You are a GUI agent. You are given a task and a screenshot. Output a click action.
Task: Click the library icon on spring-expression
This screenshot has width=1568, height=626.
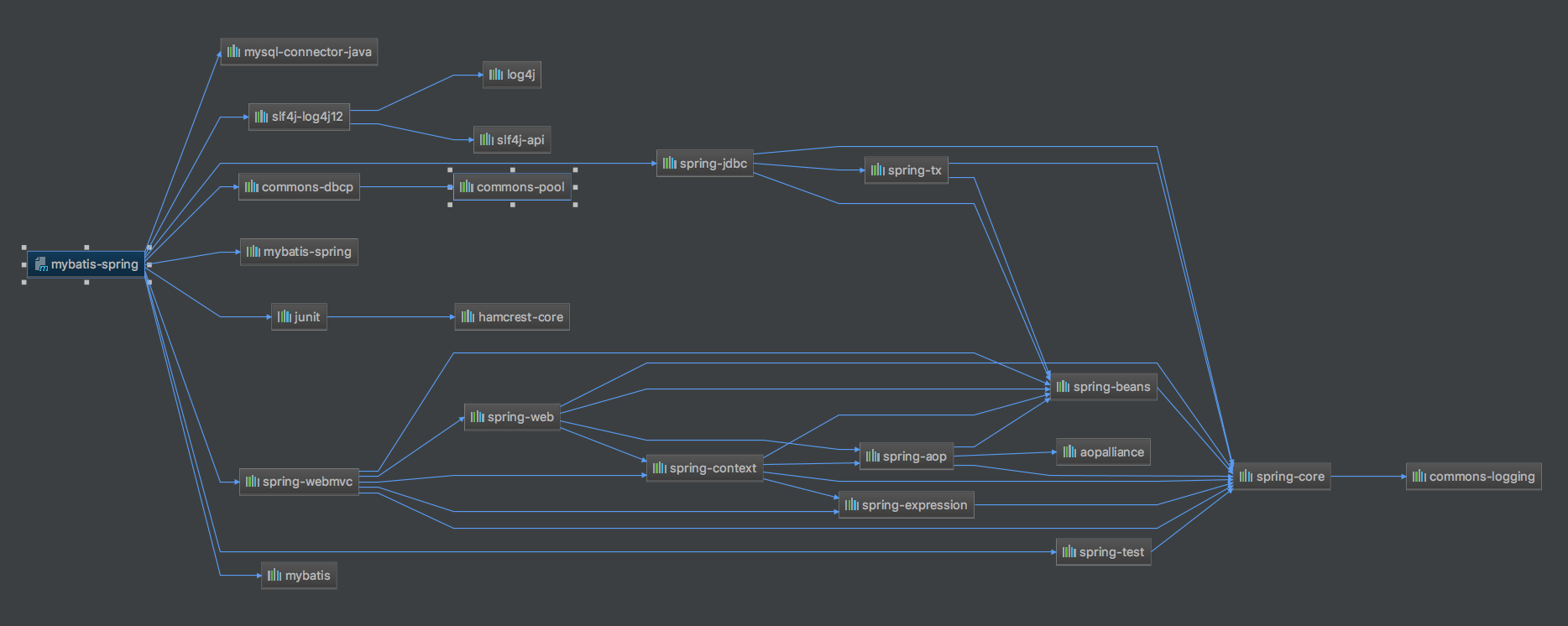[x=851, y=505]
